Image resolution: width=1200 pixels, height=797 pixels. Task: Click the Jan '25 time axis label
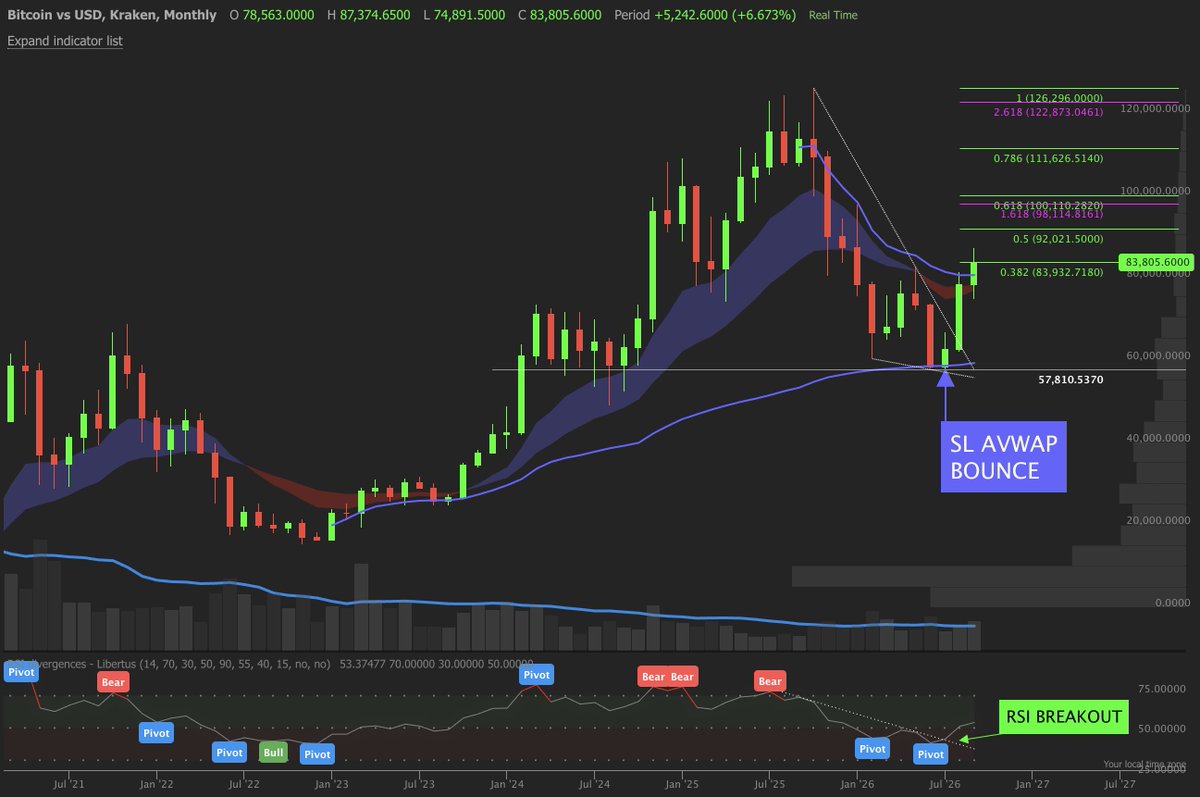point(682,785)
